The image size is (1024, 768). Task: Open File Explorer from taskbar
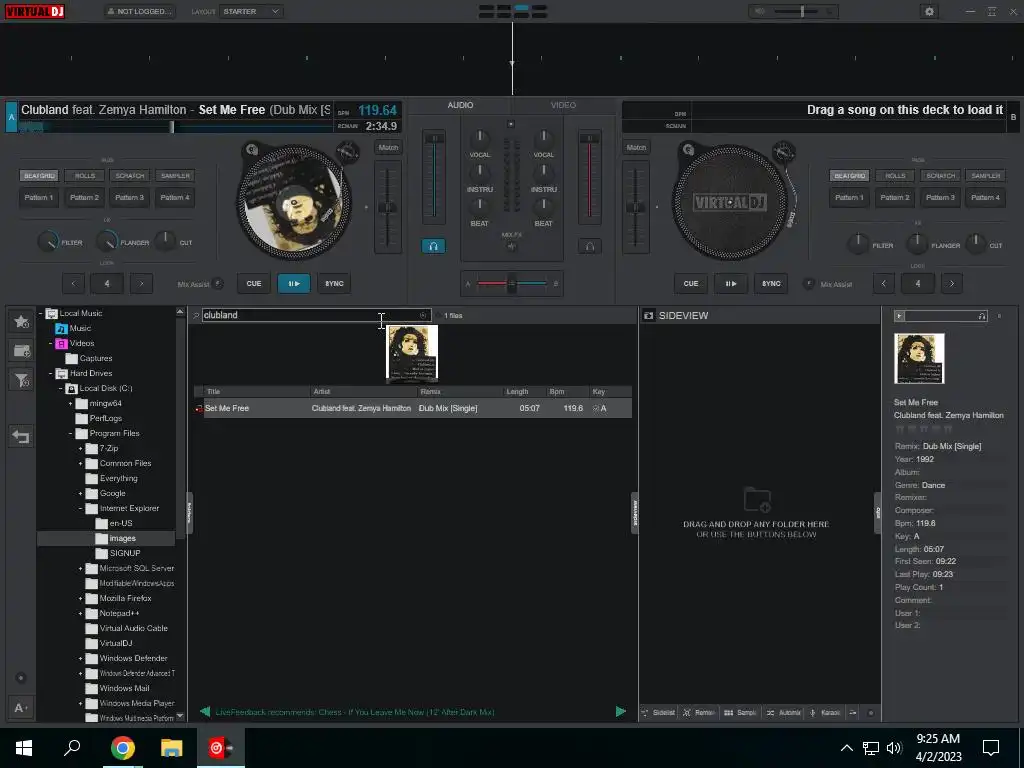click(172, 748)
